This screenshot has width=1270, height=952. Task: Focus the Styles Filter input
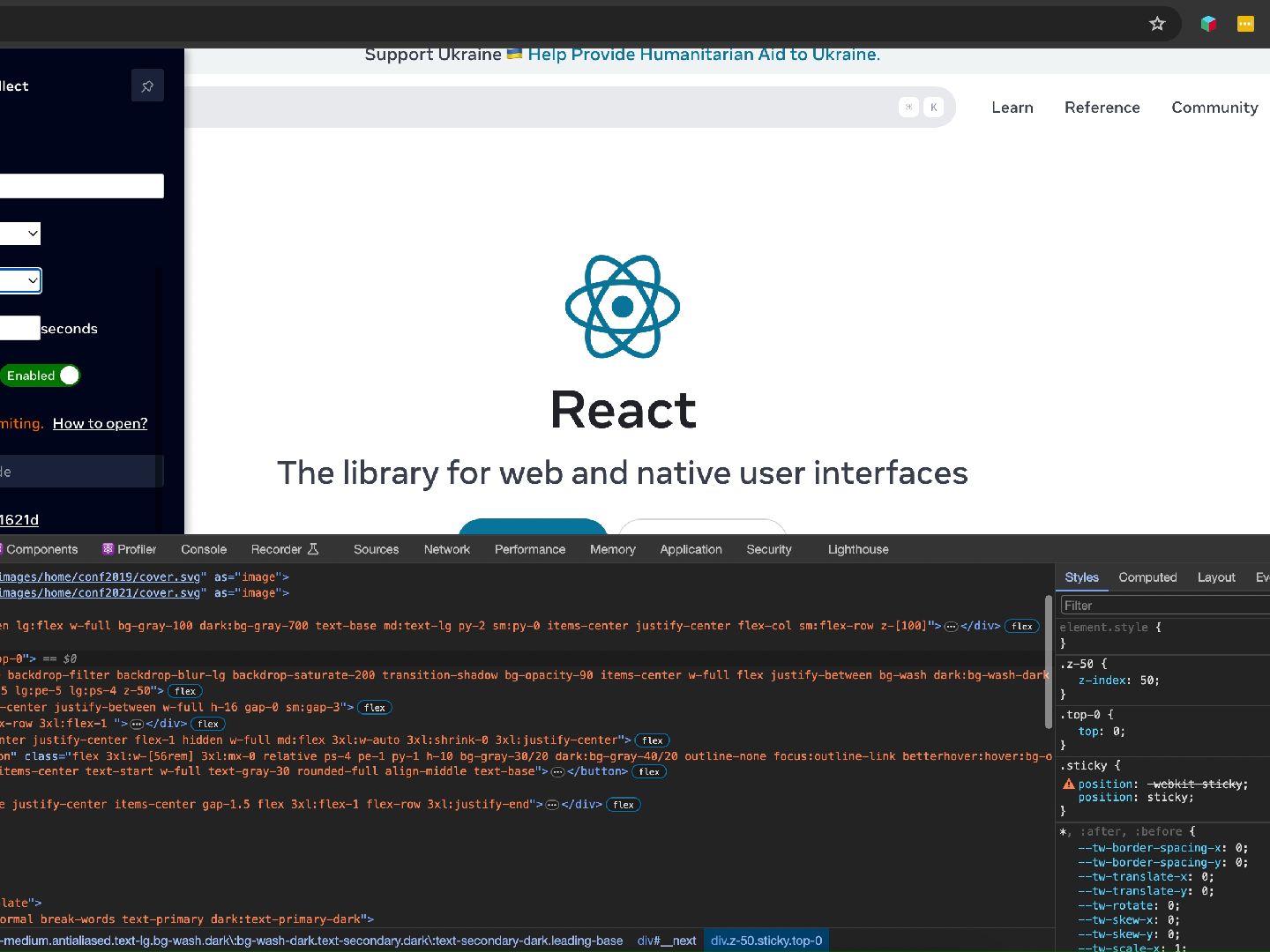point(1164,606)
